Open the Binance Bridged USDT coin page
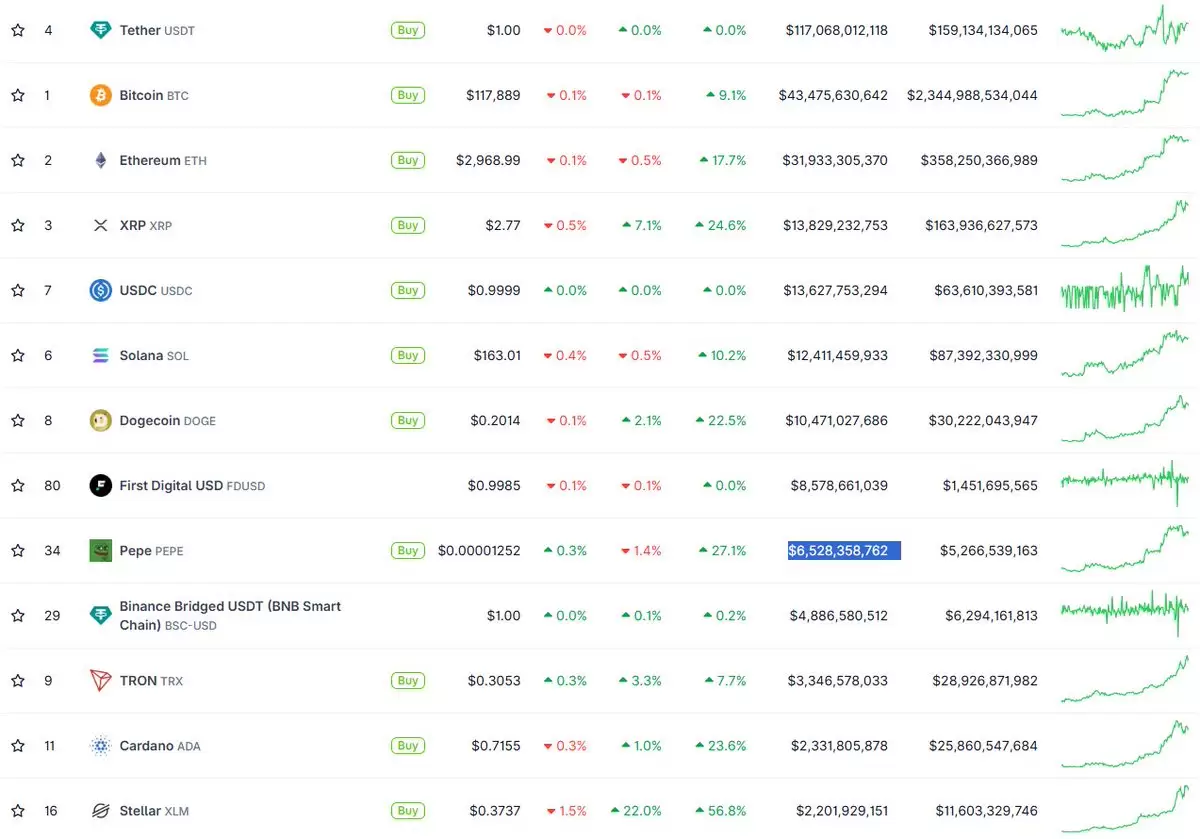This screenshot has width=1200, height=839. click(230, 615)
